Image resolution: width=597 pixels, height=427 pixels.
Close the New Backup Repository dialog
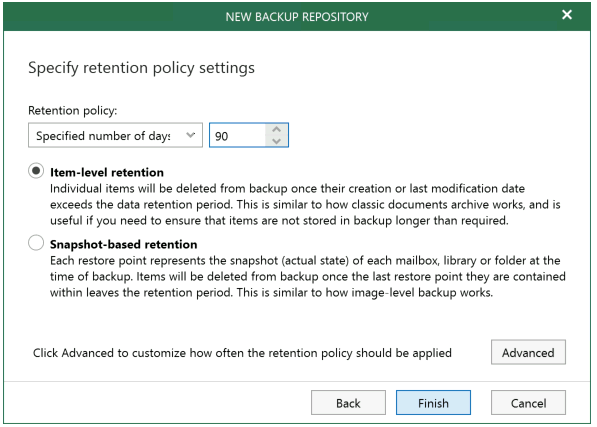pyautogui.click(x=567, y=15)
